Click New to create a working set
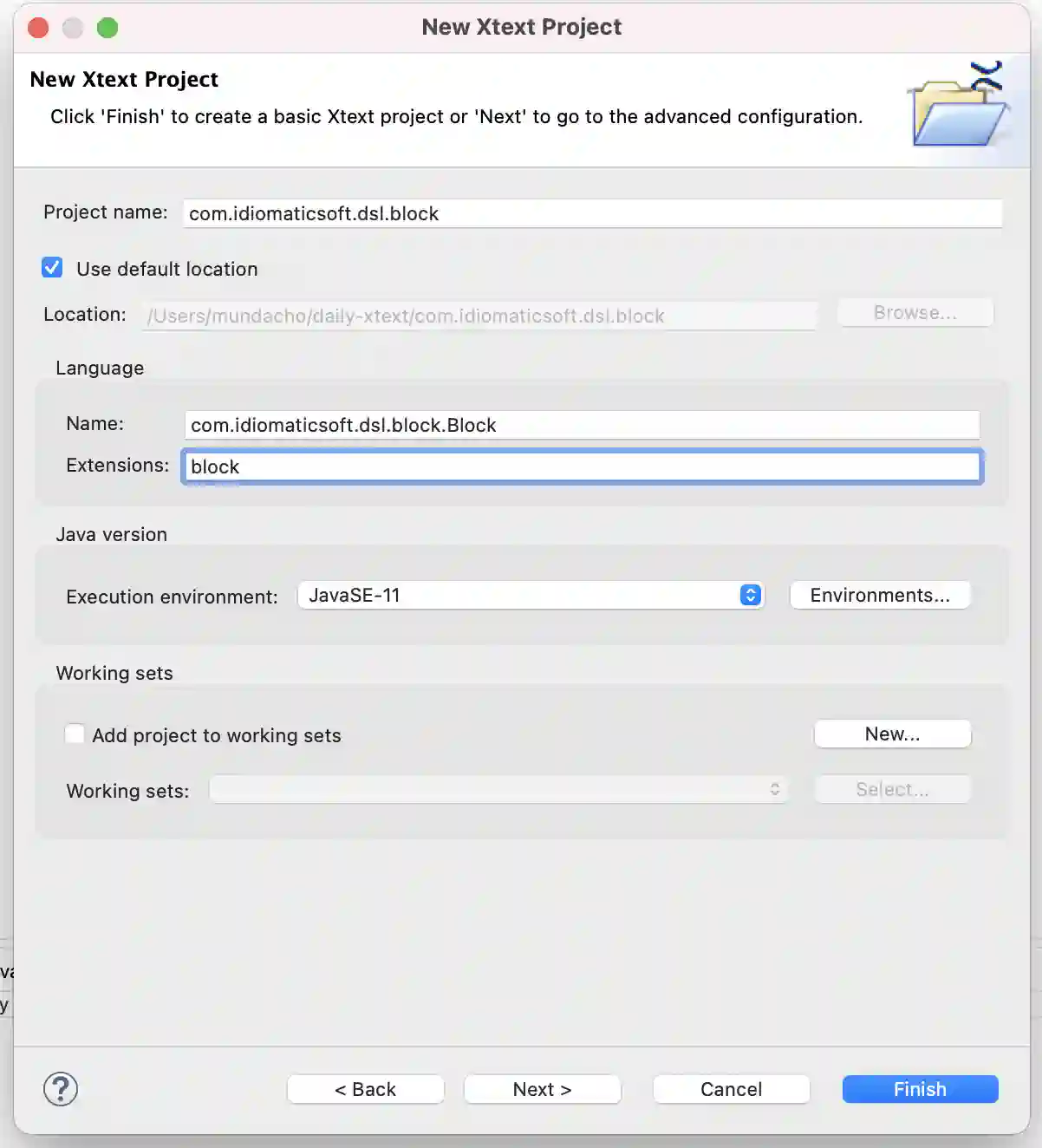The width and height of the screenshot is (1042, 1148). [892, 734]
